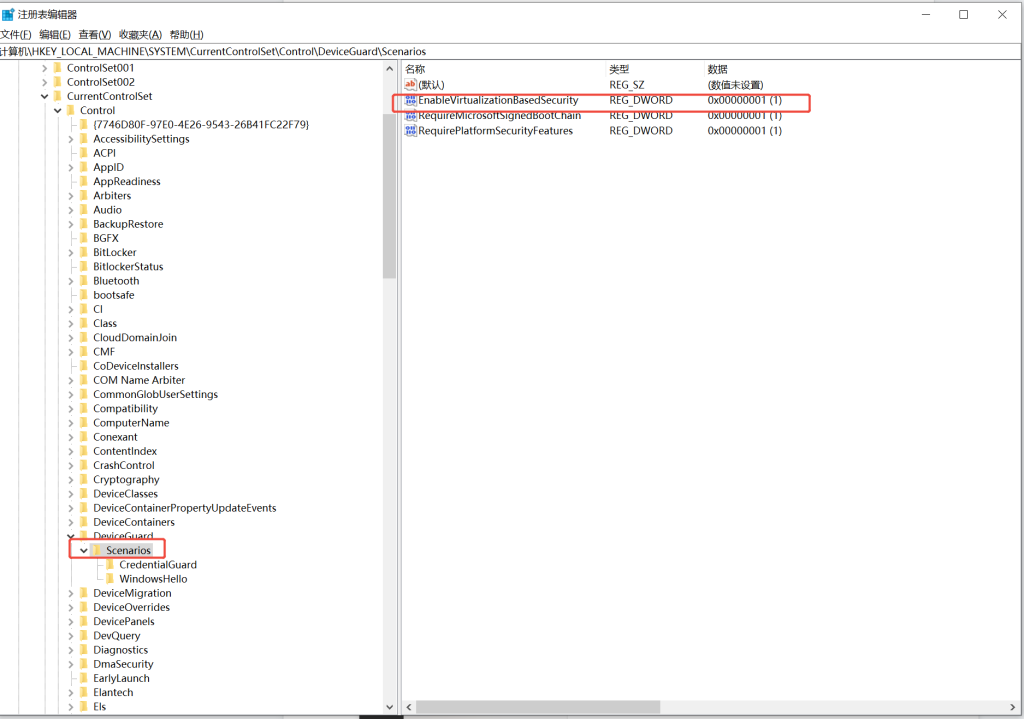This screenshot has width=1024, height=719.
Task: Click the EnableVirtualizationBasedSecurity DWORD icon
Action: (410, 100)
